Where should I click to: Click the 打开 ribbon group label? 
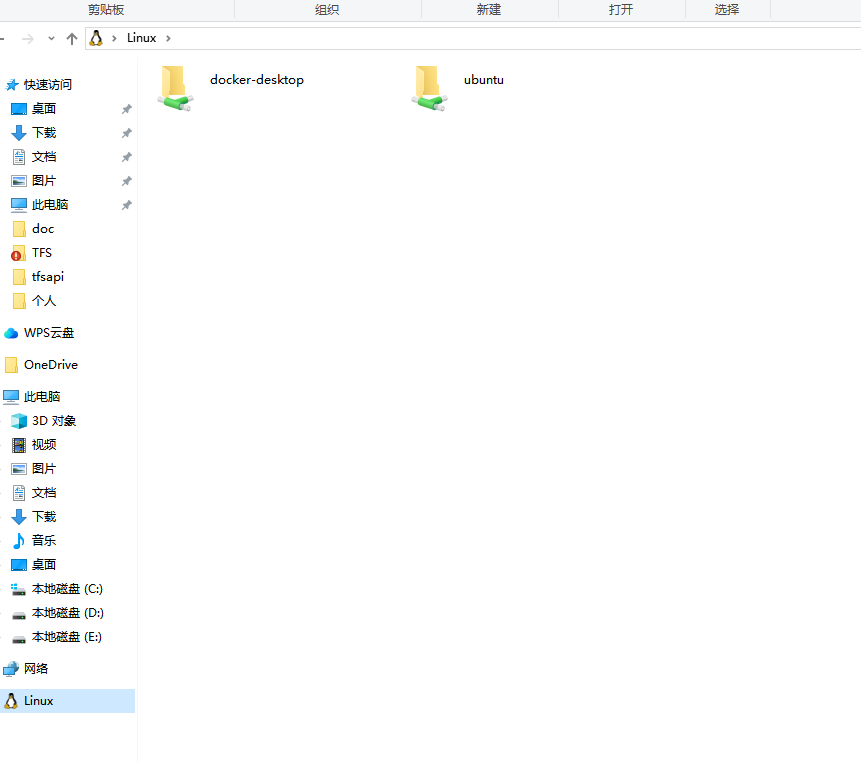coord(621,9)
